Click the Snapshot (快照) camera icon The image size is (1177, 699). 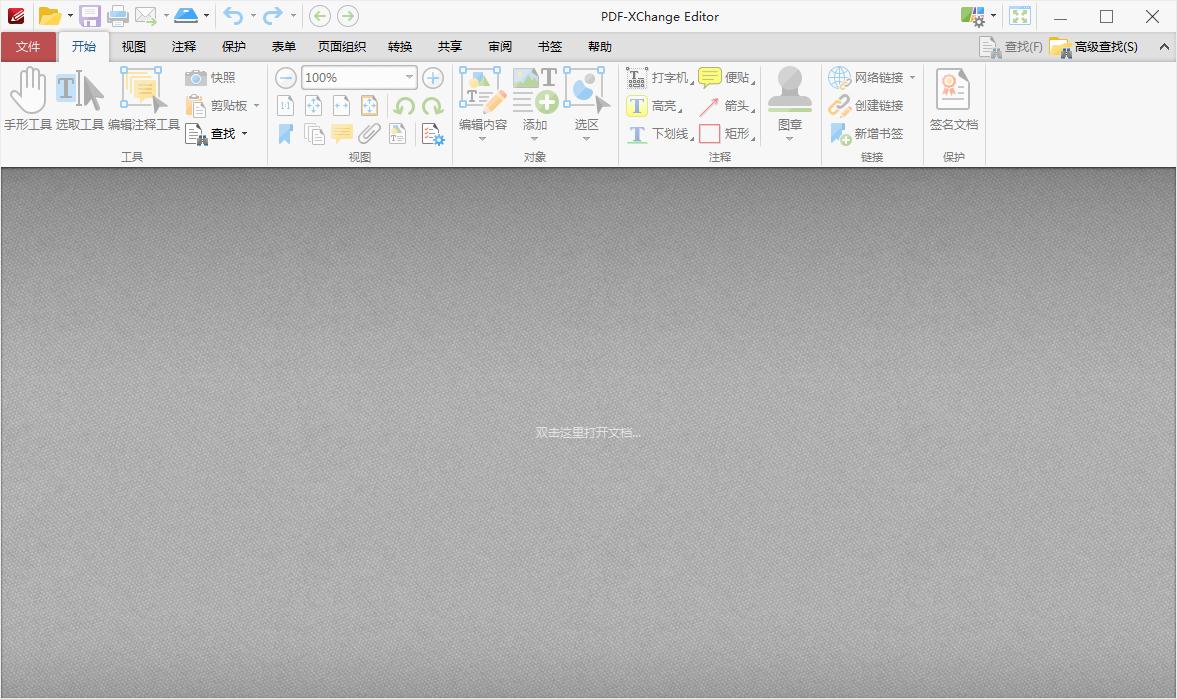(196, 78)
